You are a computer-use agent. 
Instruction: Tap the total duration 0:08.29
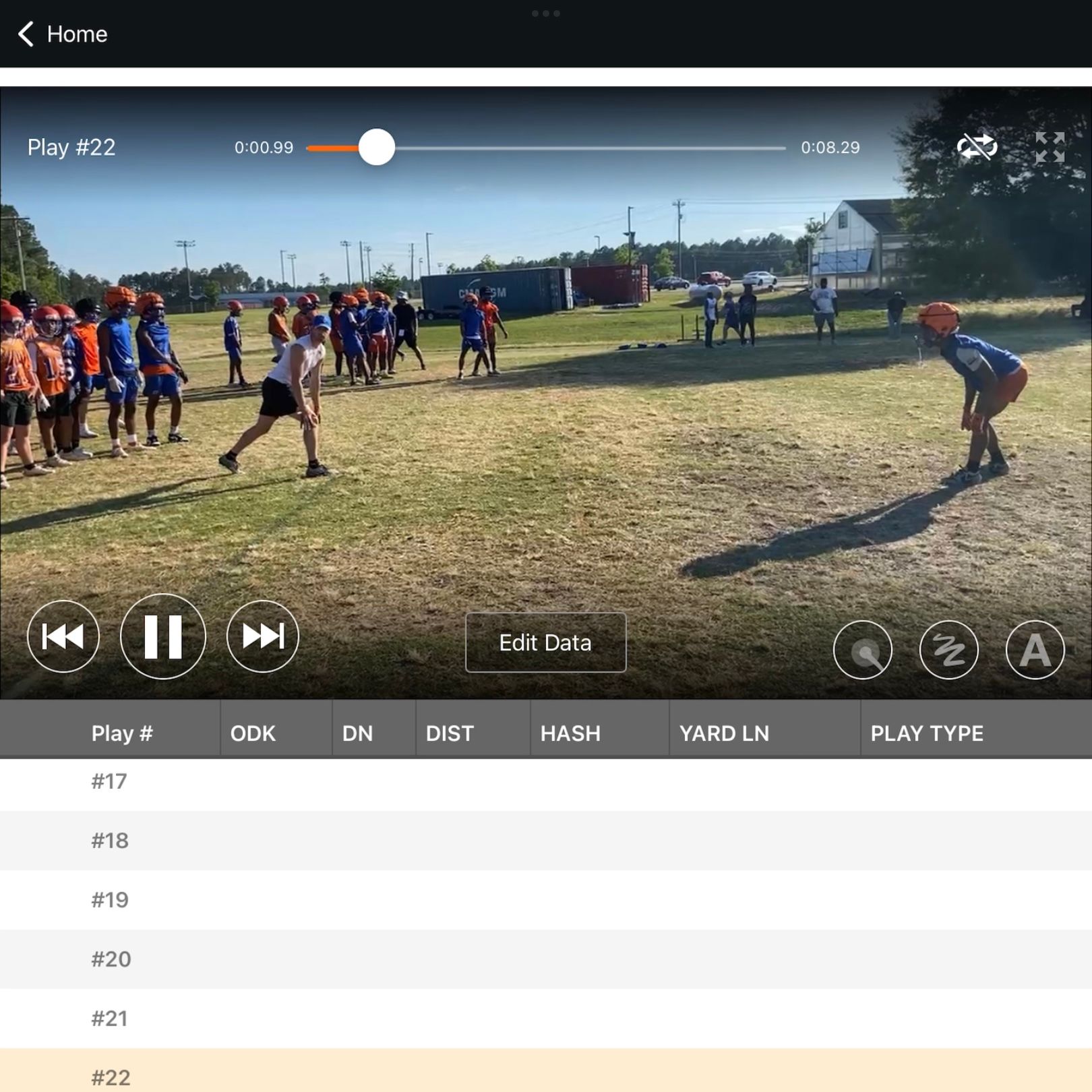(x=830, y=148)
